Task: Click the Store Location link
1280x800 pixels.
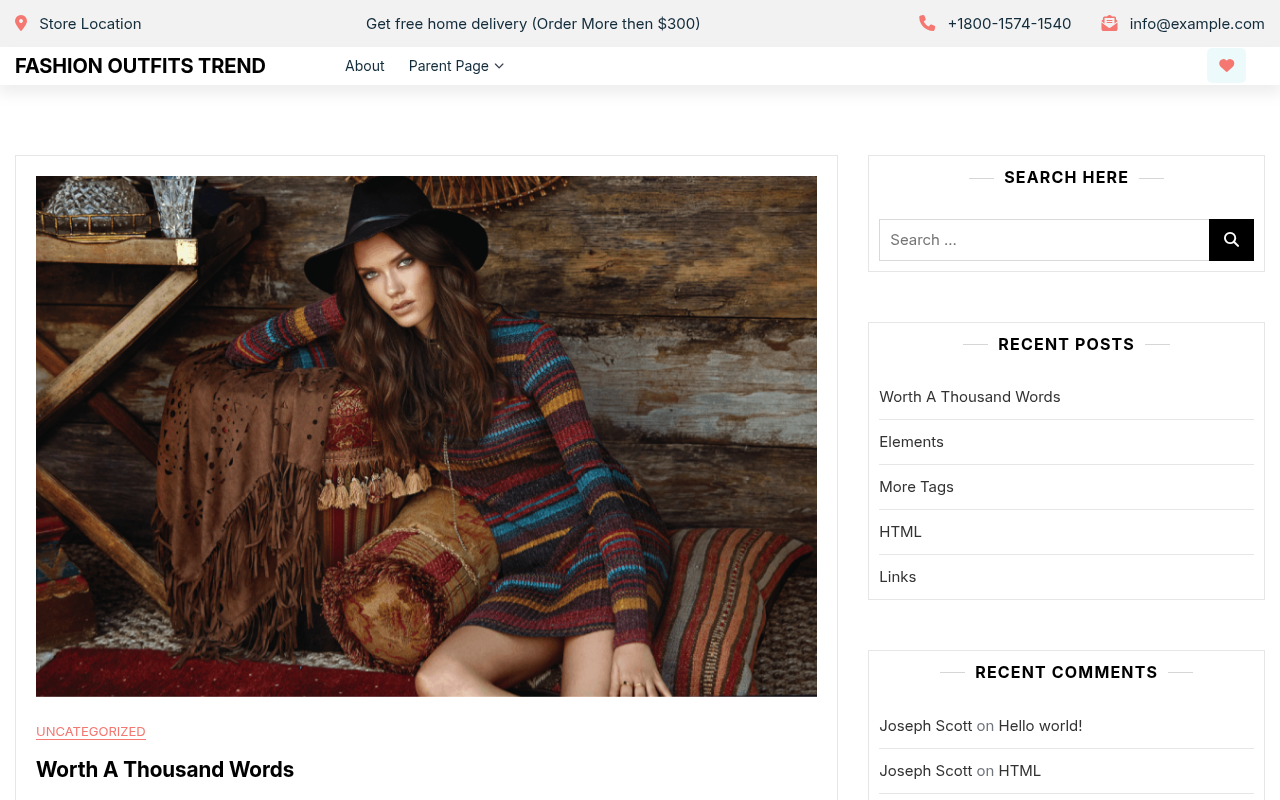Action: coord(90,23)
